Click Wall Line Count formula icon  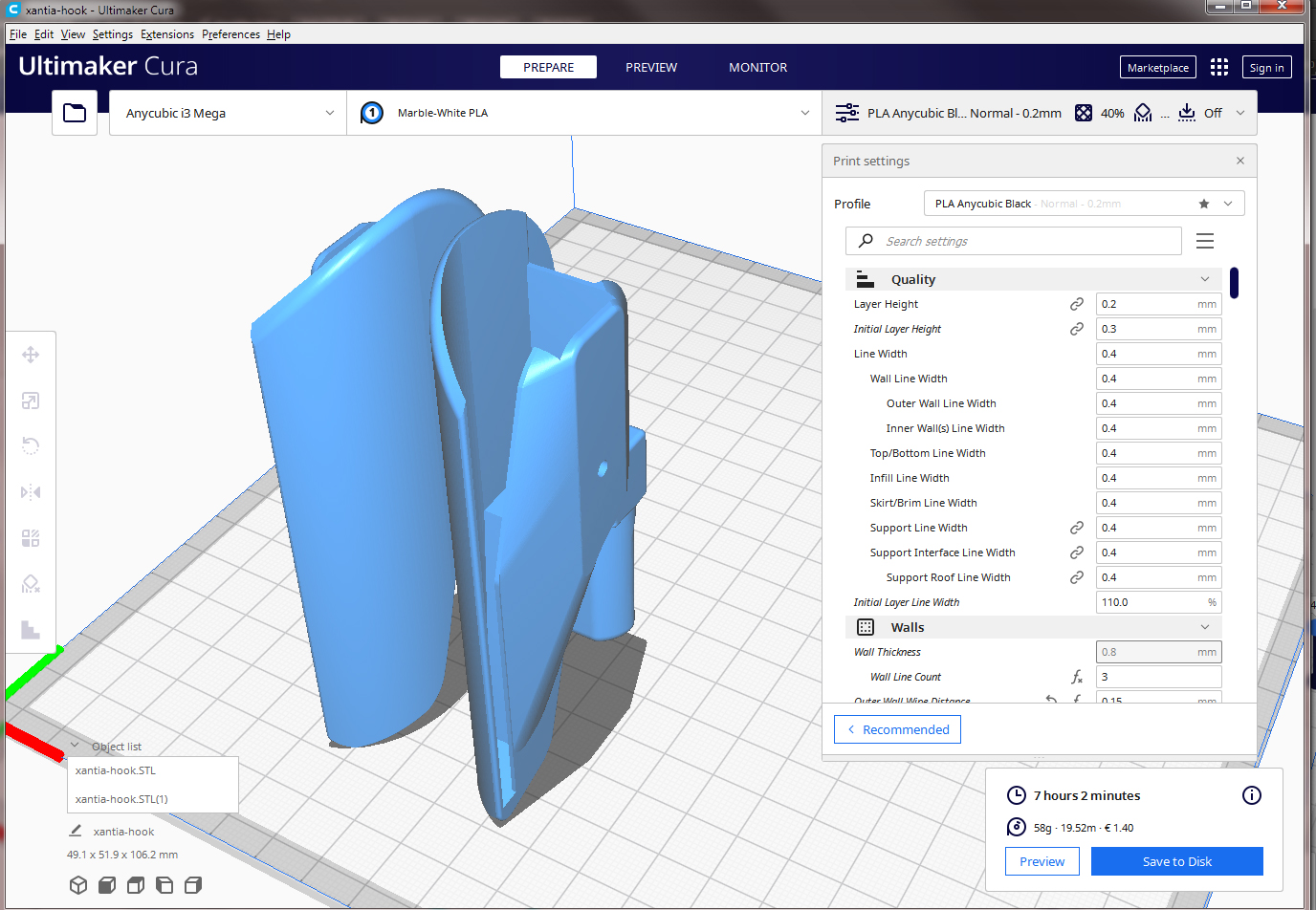pos(1077,677)
